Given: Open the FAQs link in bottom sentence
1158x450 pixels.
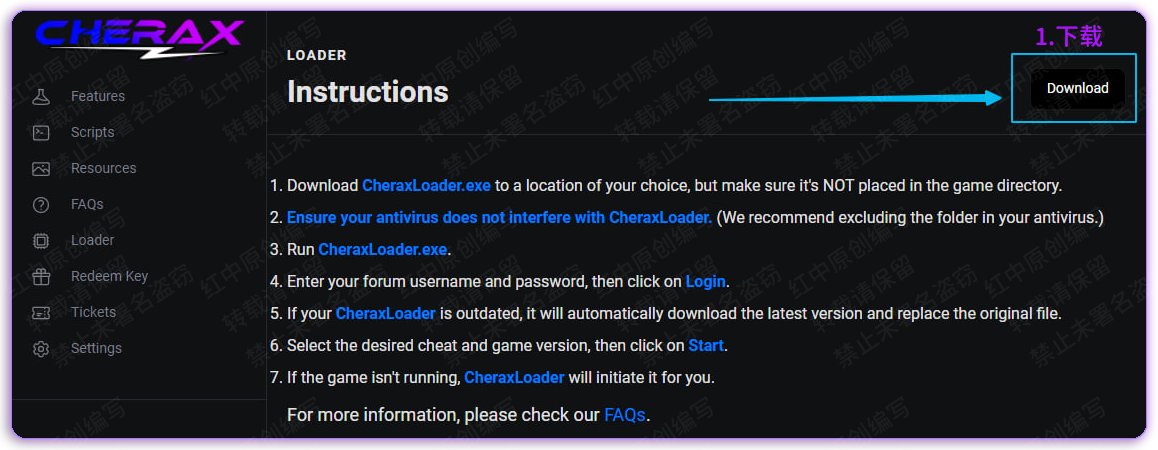Looking at the screenshot, I should pos(625,414).
